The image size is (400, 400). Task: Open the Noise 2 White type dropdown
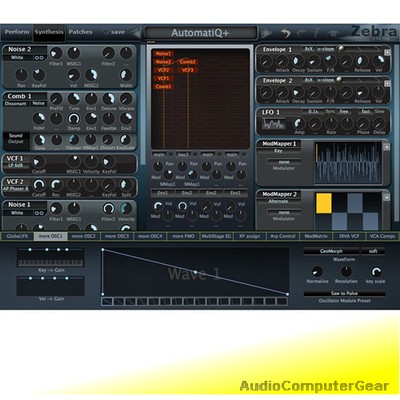(18, 58)
